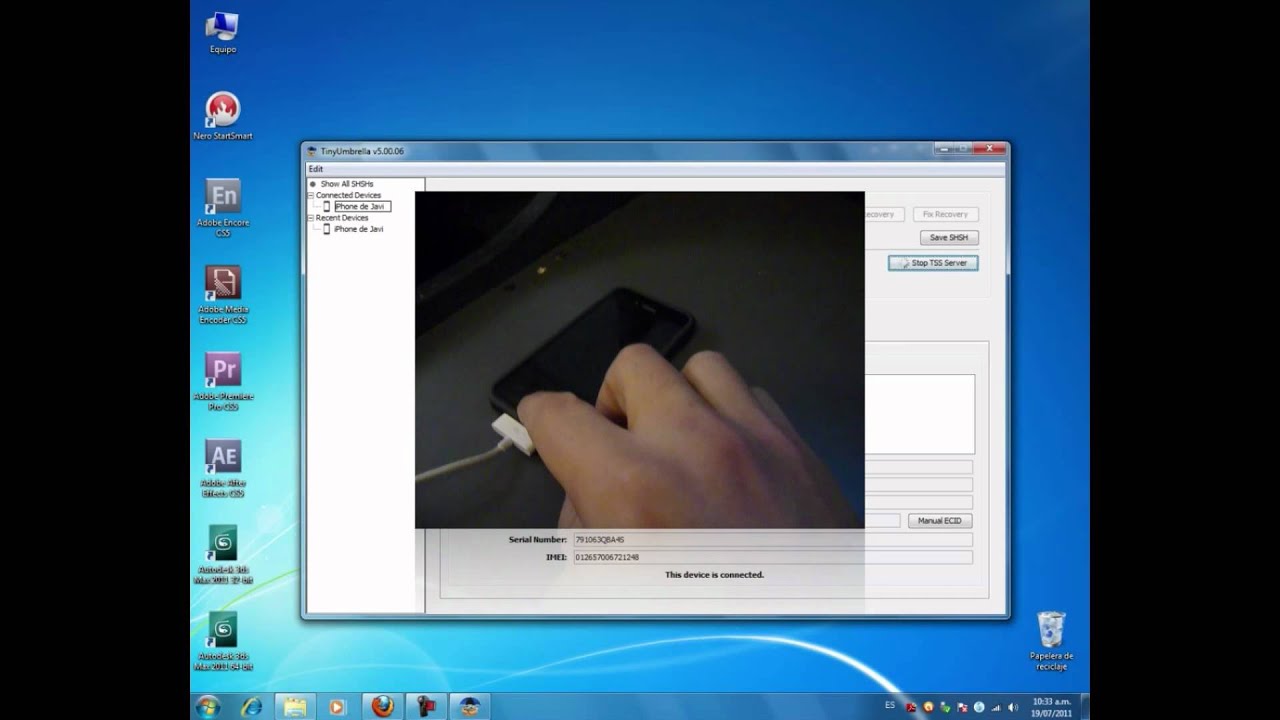
Task: Open Windows Explorer folder from the taskbar
Action: pyautogui.click(x=295, y=706)
